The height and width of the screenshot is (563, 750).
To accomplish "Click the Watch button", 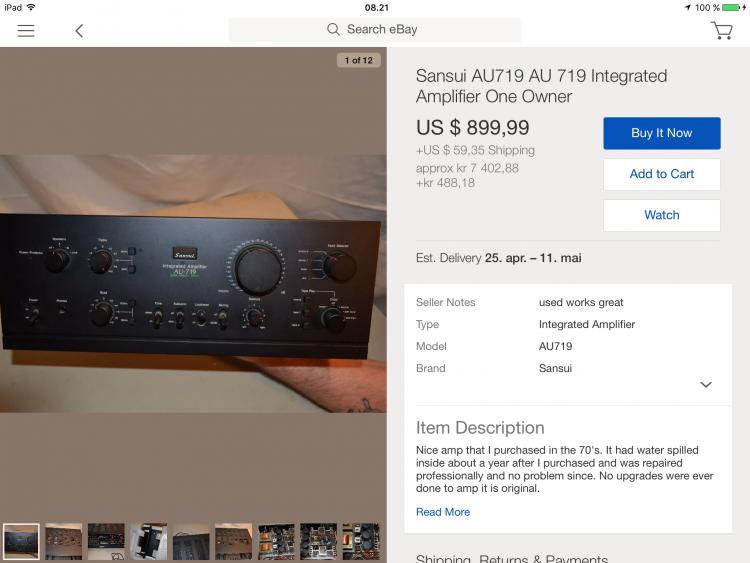I will 662,215.
